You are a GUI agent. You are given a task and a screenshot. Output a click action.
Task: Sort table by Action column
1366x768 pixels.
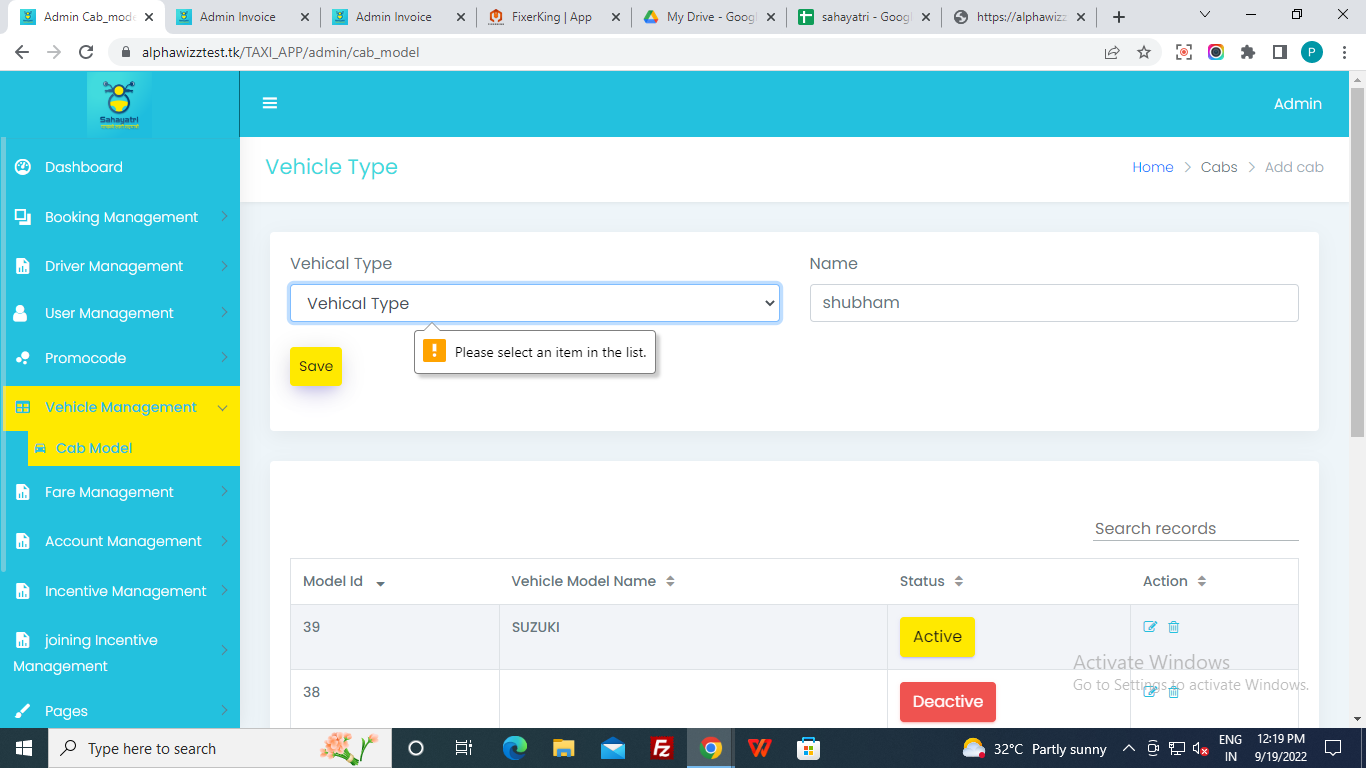[1214, 581]
